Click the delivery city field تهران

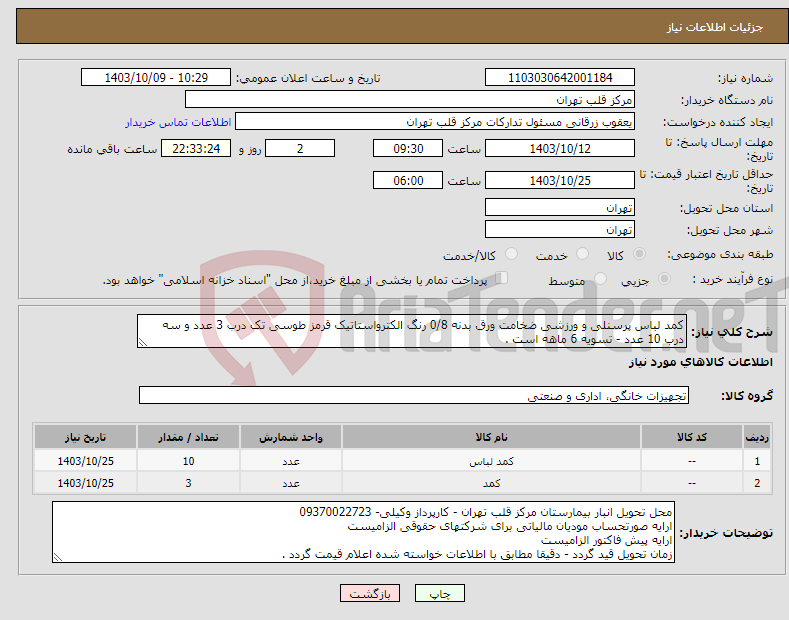pyautogui.click(x=560, y=229)
